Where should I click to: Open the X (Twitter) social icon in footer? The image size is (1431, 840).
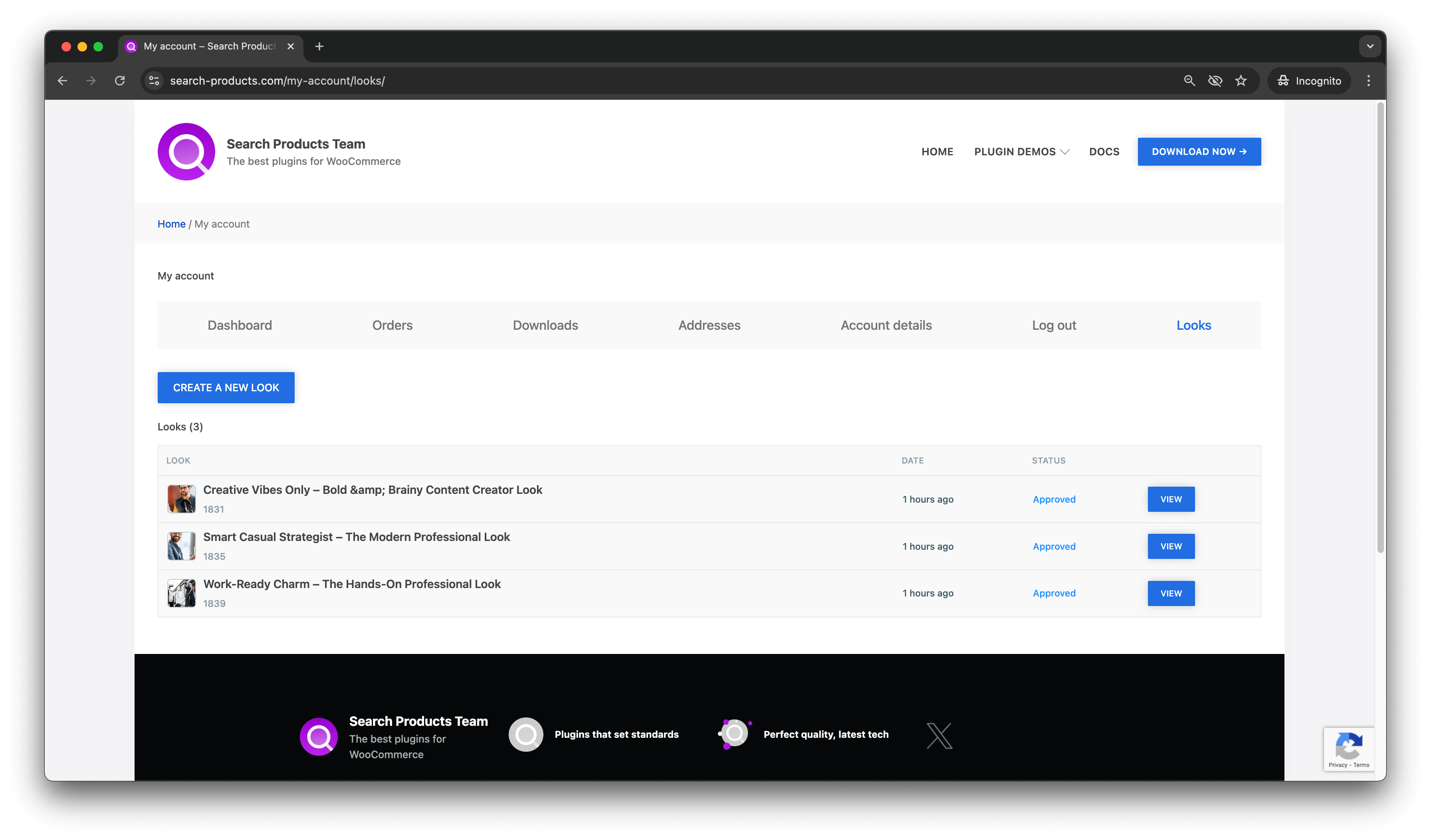pos(939,734)
